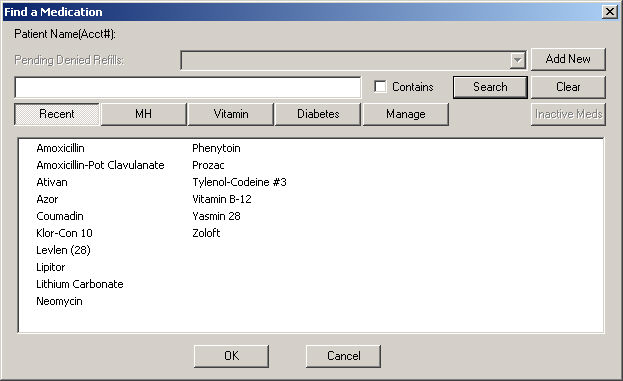The height and width of the screenshot is (381, 623).
Task: Switch to the MH category
Action: click(x=143, y=114)
